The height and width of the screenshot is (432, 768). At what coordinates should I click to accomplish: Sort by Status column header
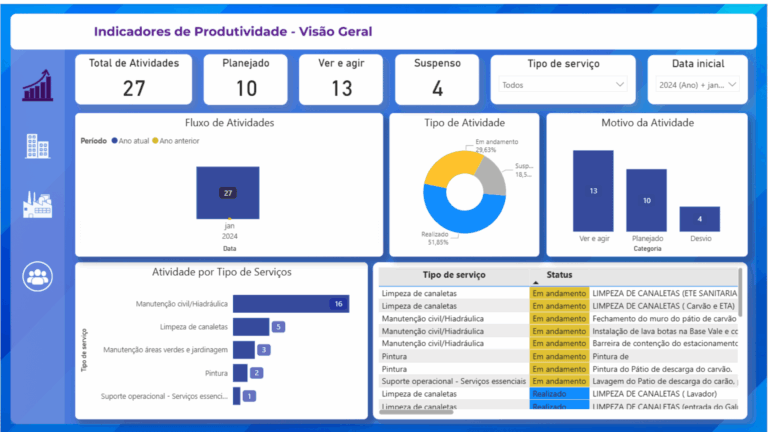pyautogui.click(x=559, y=275)
